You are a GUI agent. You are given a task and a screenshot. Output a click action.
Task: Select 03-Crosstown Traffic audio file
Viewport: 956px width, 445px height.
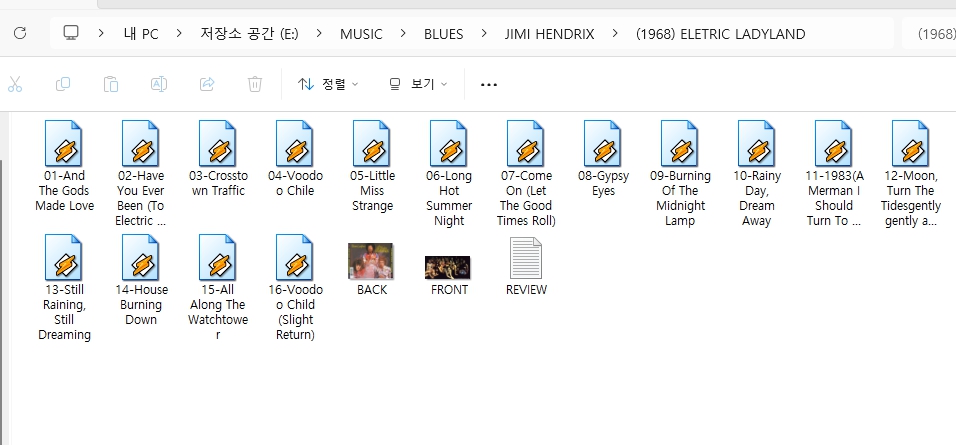click(x=217, y=144)
